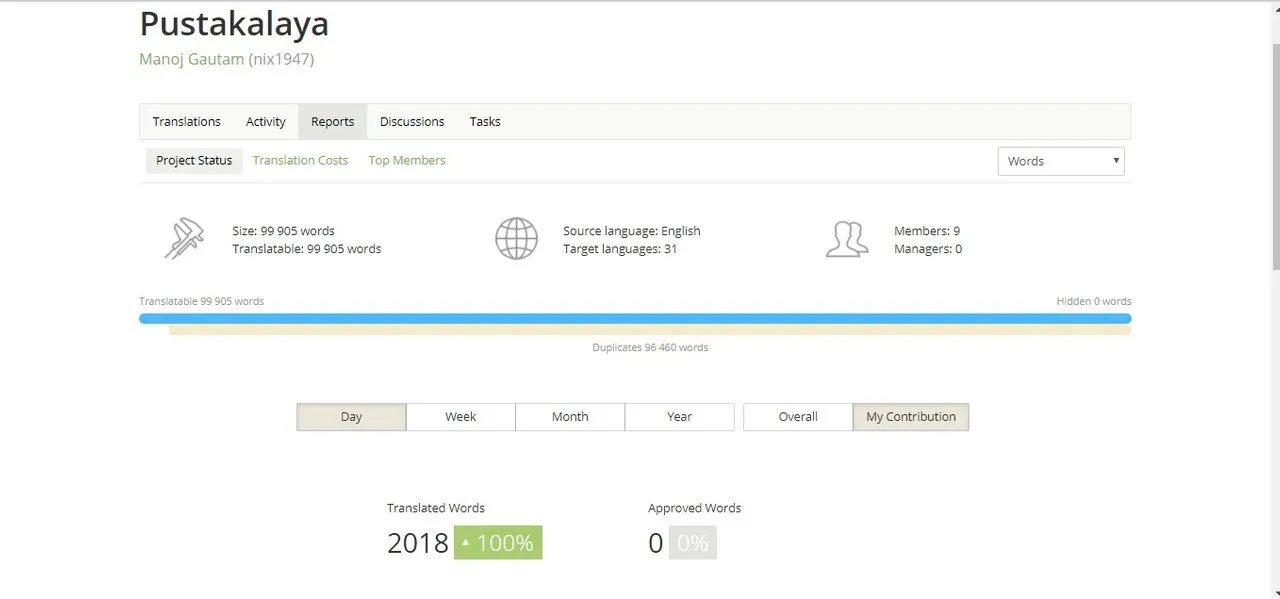Click the 2018 translated words value
The height and width of the screenshot is (599, 1280).
coord(418,543)
